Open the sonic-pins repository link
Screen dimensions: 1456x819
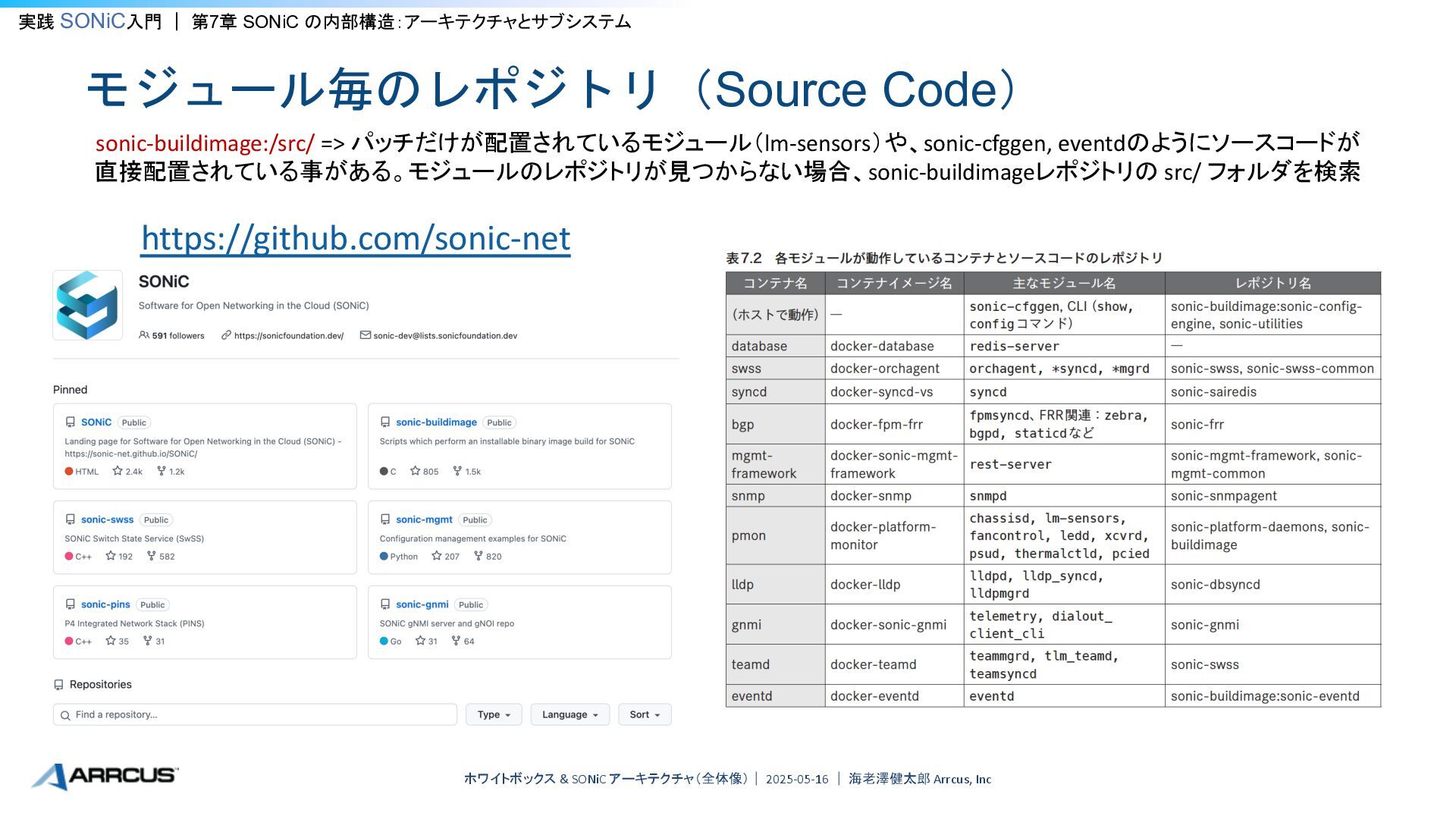coord(105,604)
